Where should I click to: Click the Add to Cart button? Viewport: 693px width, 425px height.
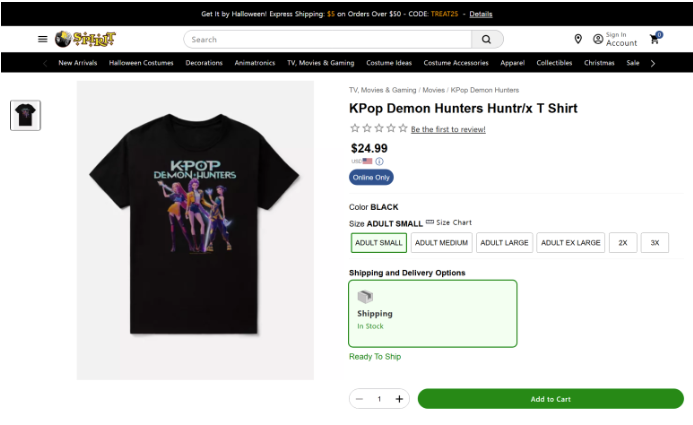coord(550,399)
